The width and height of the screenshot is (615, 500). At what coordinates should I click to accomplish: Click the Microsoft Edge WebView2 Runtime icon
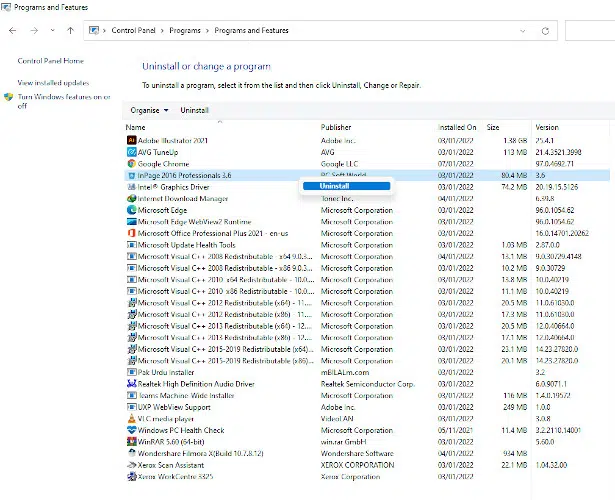(x=132, y=222)
